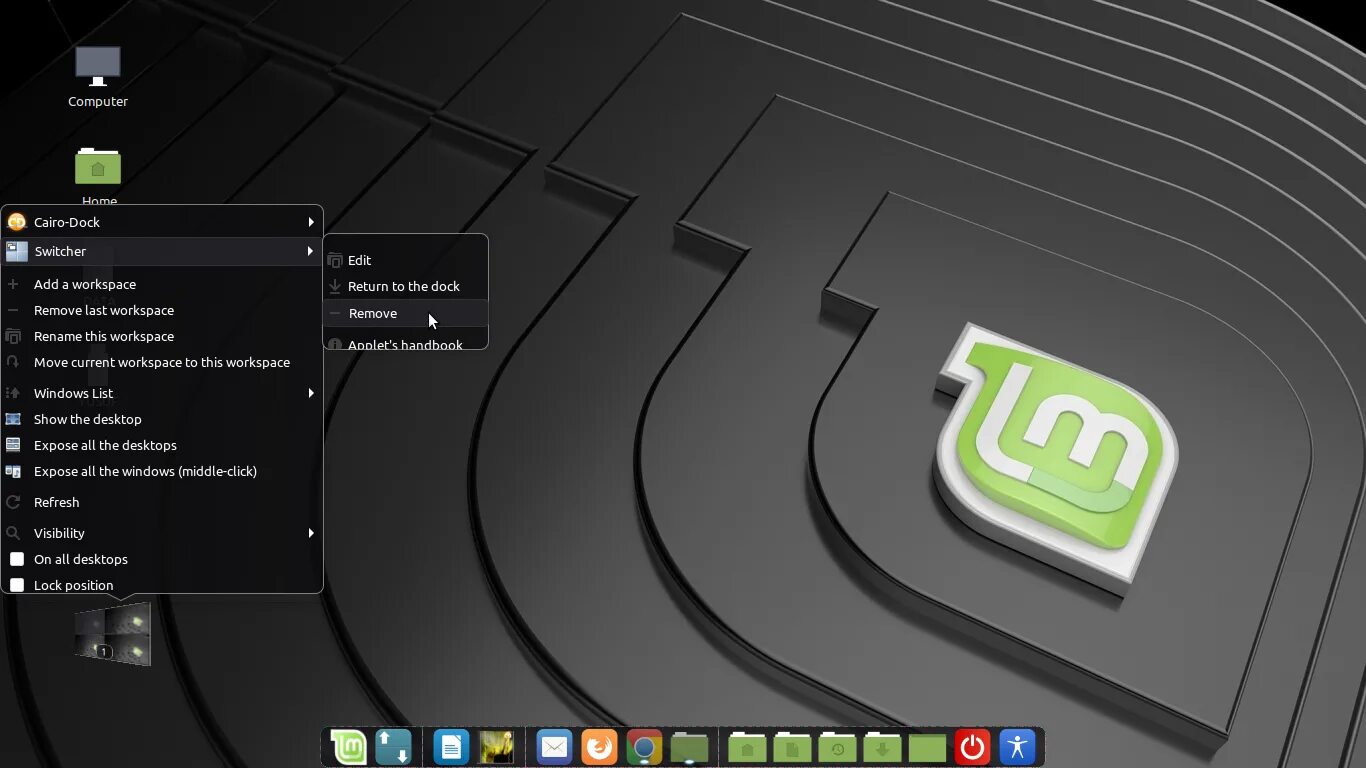1366x768 pixels.
Task: Launch Chrome from the dock
Action: (x=644, y=747)
